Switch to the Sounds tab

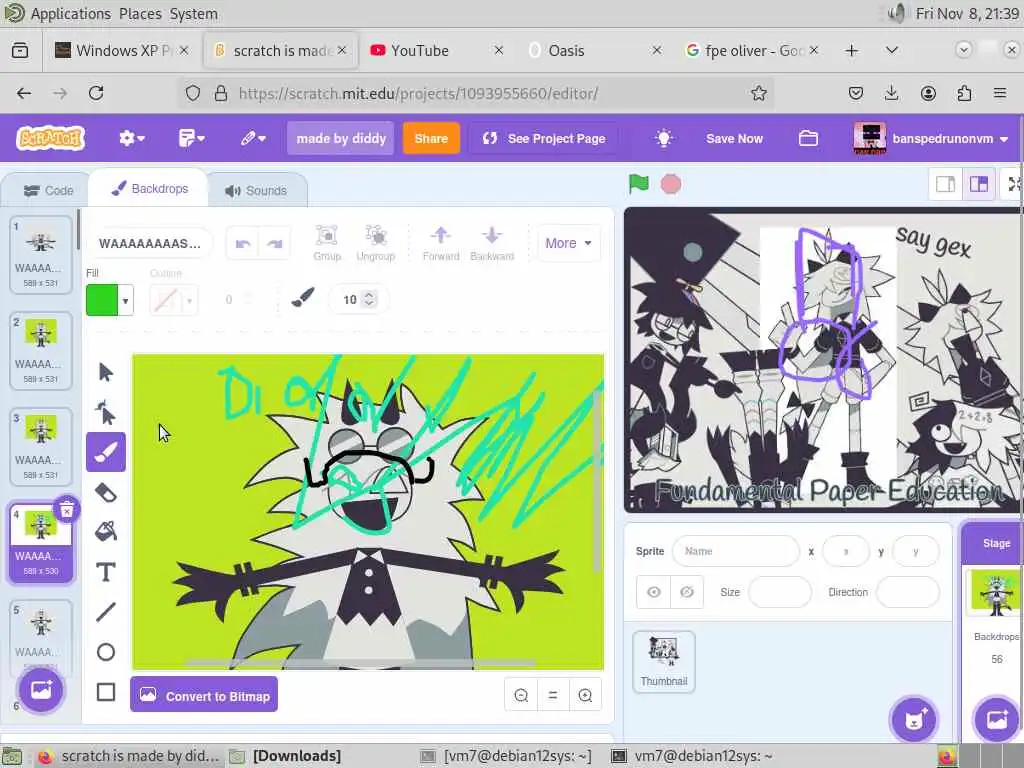pos(256,191)
